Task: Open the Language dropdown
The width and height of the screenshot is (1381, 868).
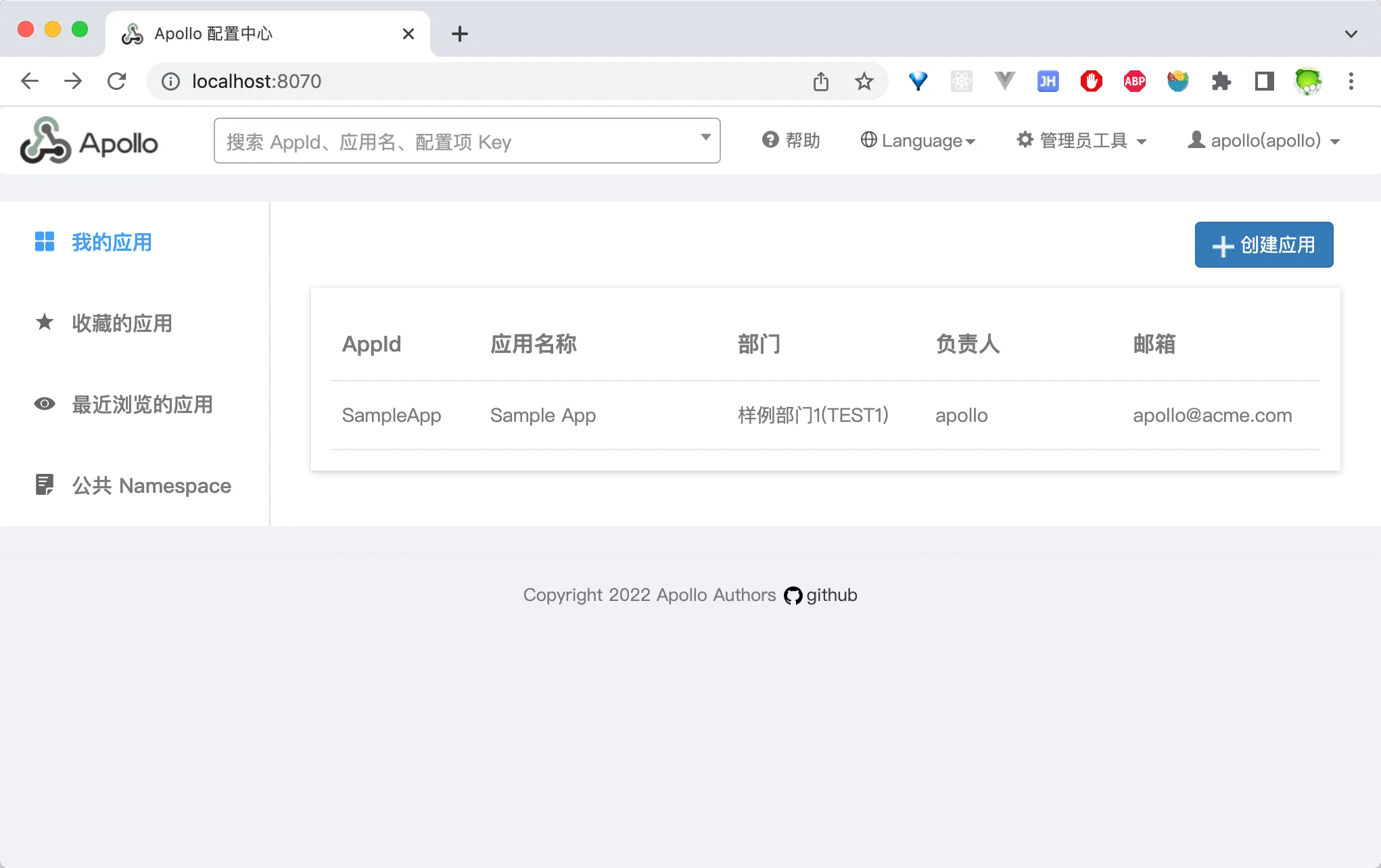Action: (x=918, y=141)
